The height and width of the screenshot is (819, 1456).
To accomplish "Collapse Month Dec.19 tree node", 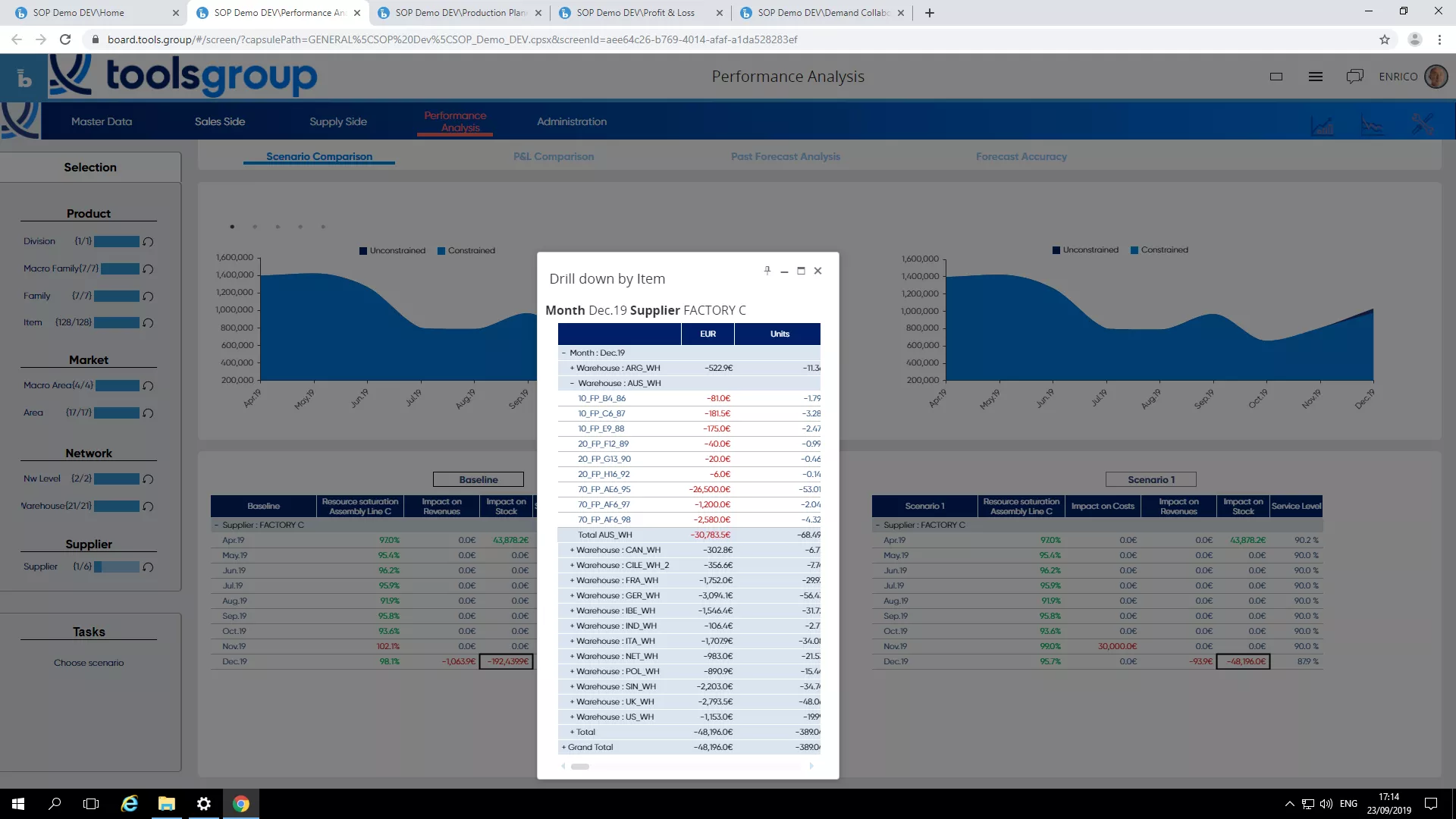I will pos(562,352).
